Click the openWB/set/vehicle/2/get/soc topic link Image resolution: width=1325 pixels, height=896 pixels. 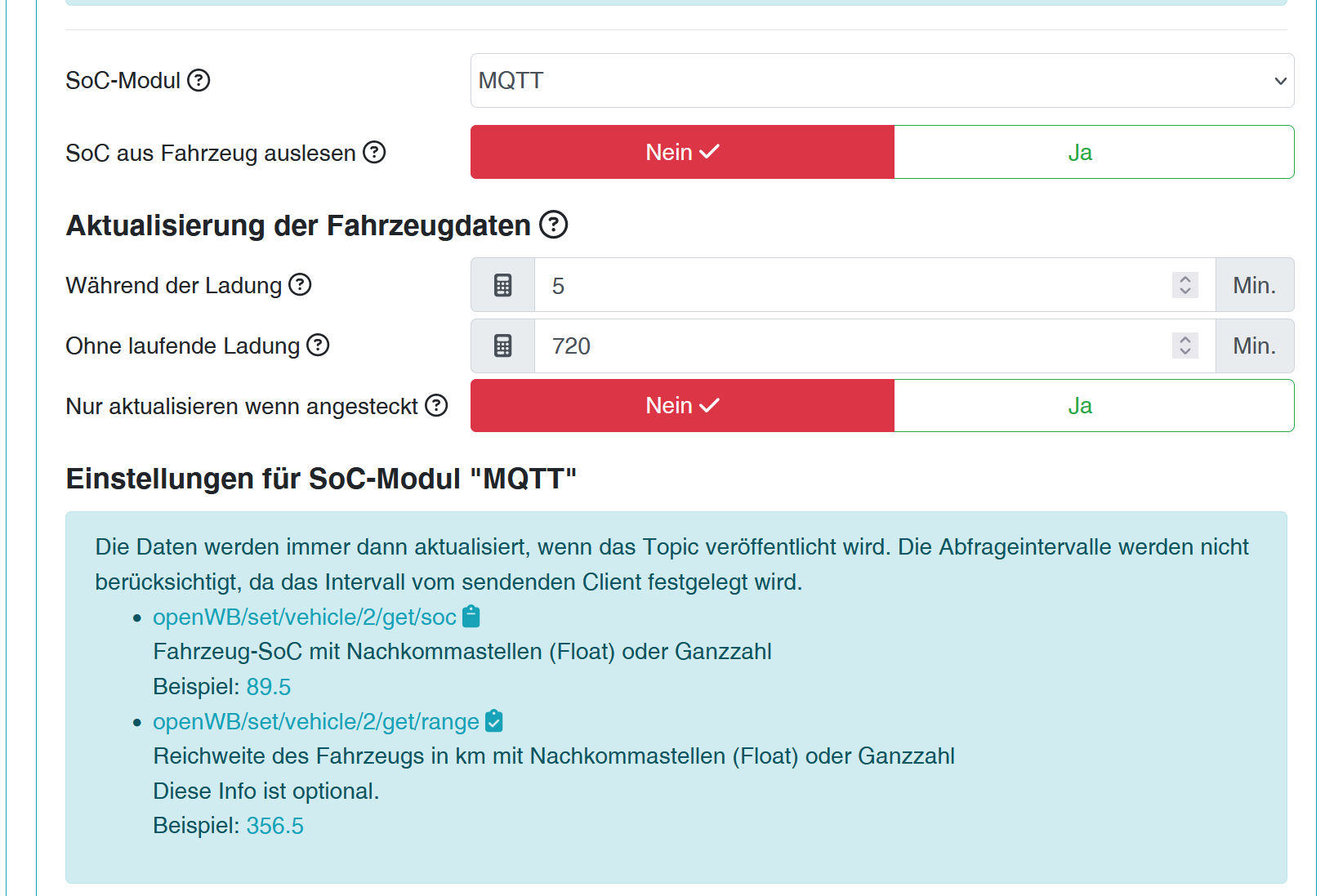(x=305, y=617)
